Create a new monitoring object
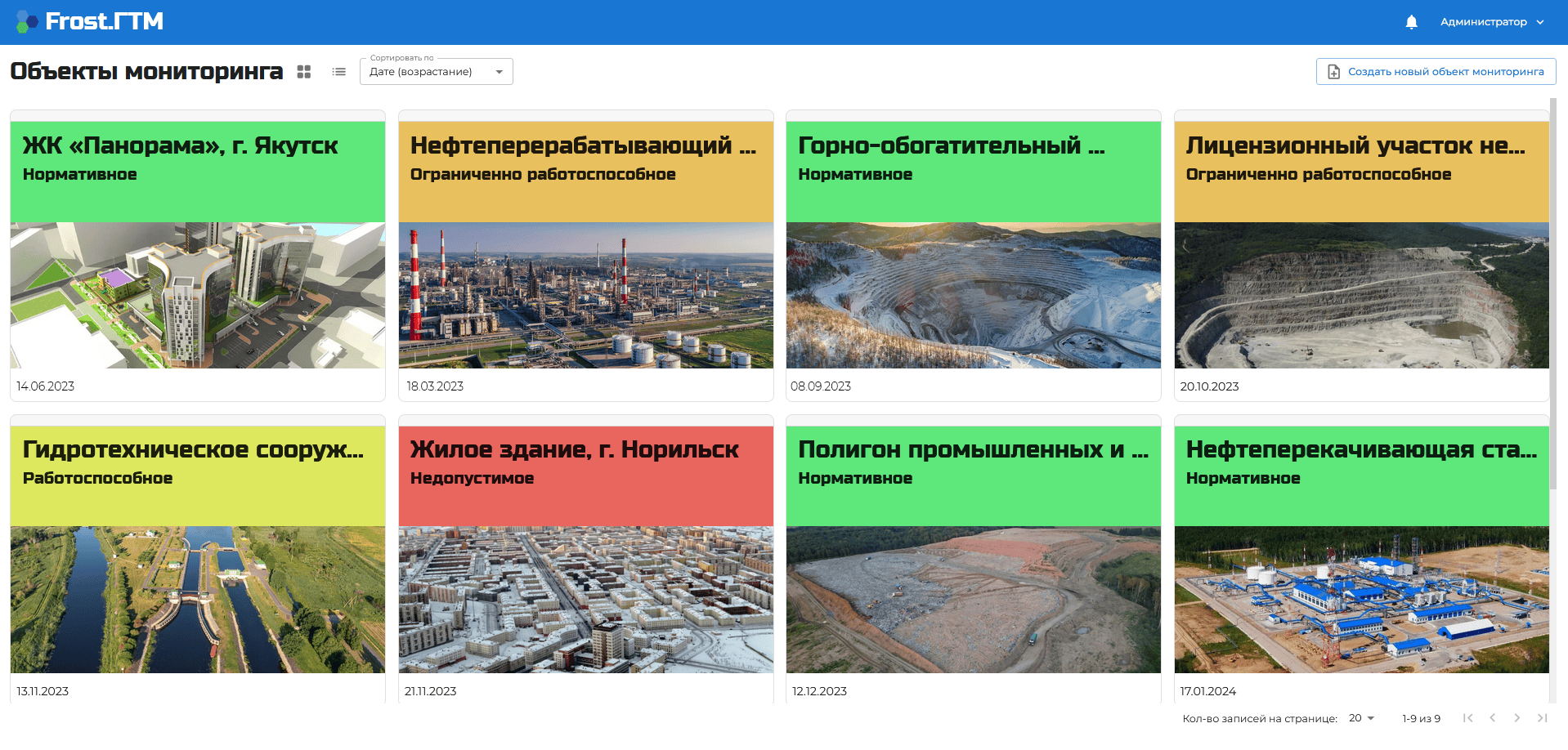This screenshot has height=750, width=1568. pos(1436,72)
